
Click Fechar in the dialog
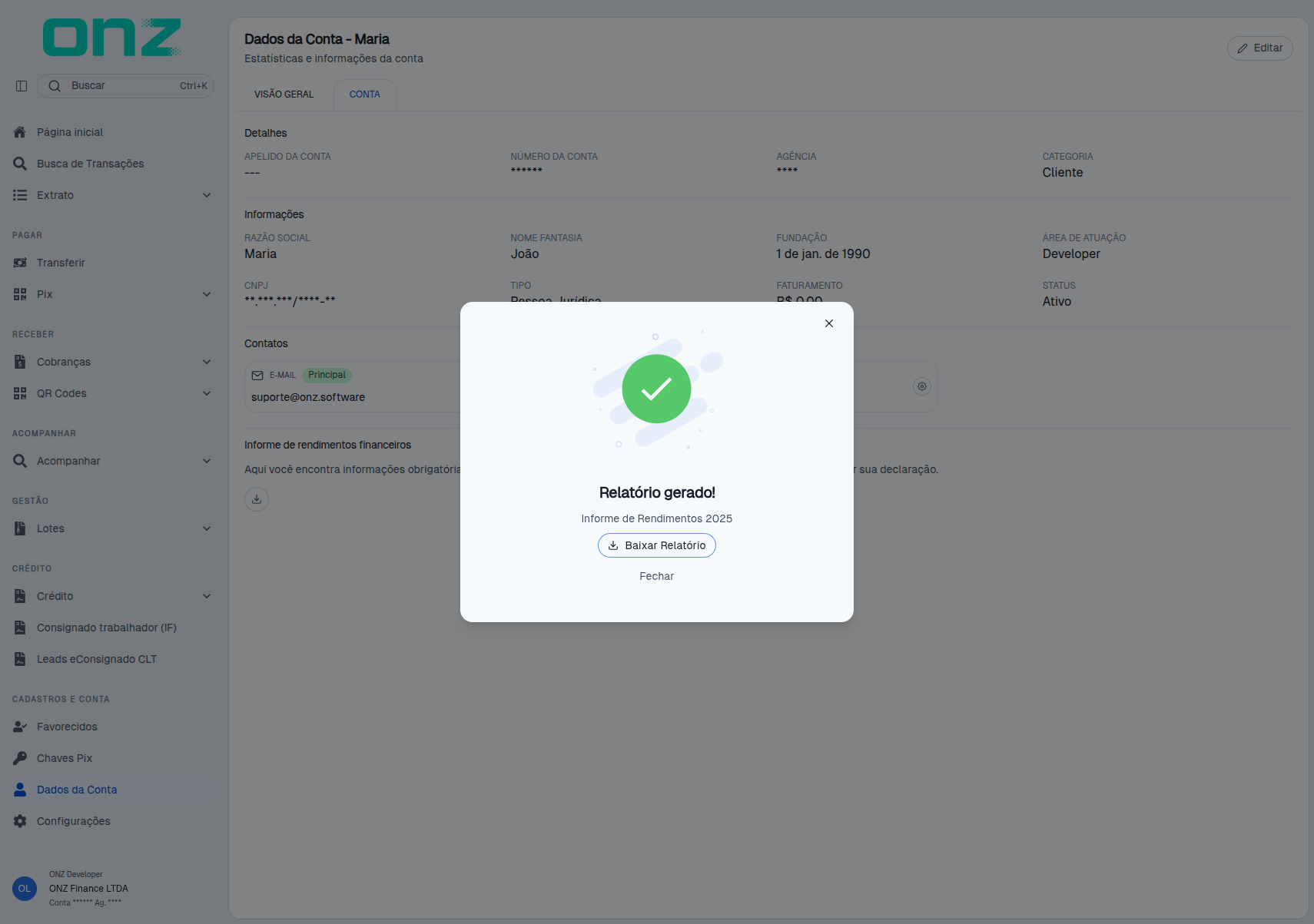click(x=657, y=576)
